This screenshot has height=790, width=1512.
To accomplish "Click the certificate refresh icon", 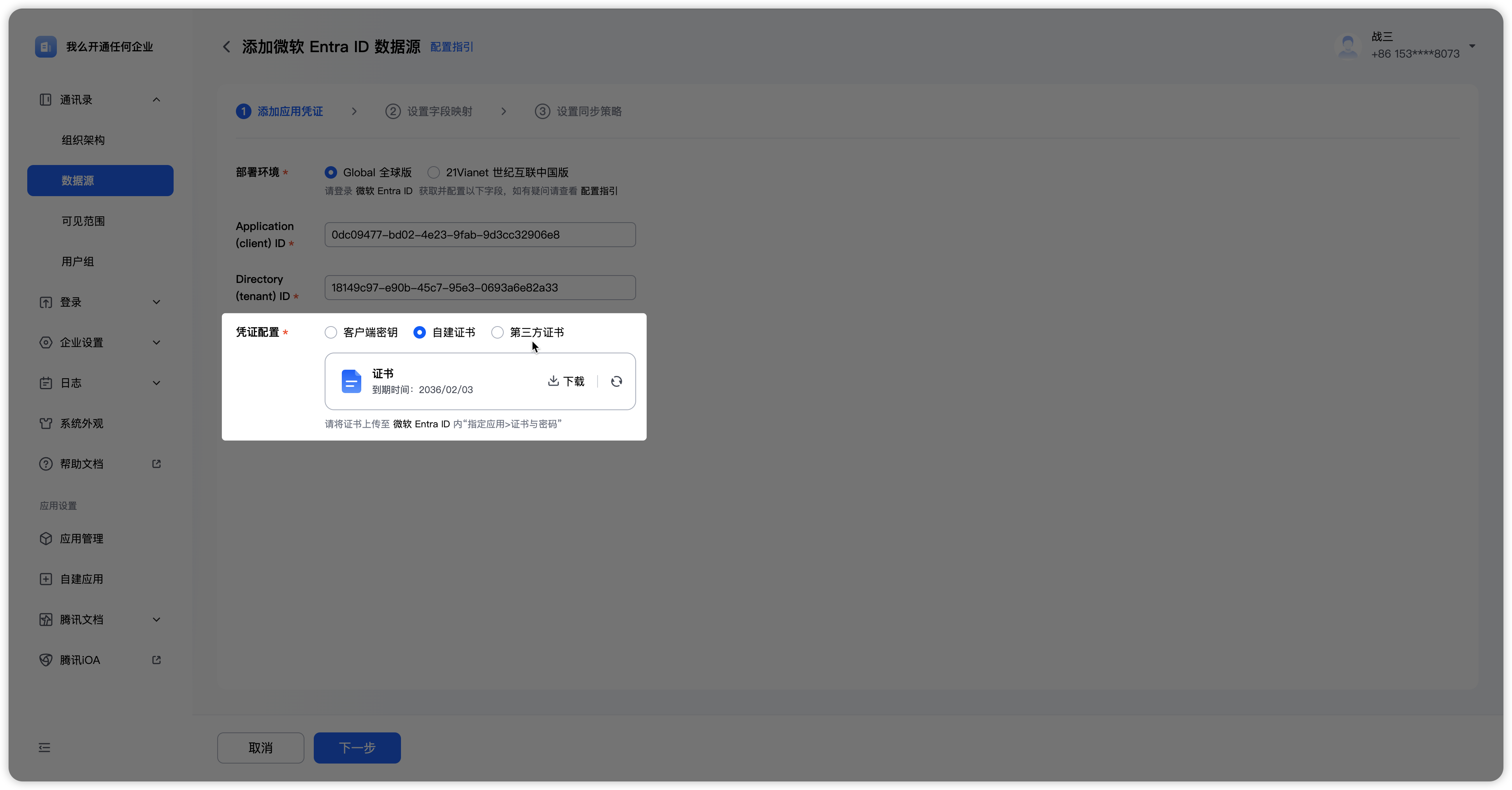I will click(616, 381).
